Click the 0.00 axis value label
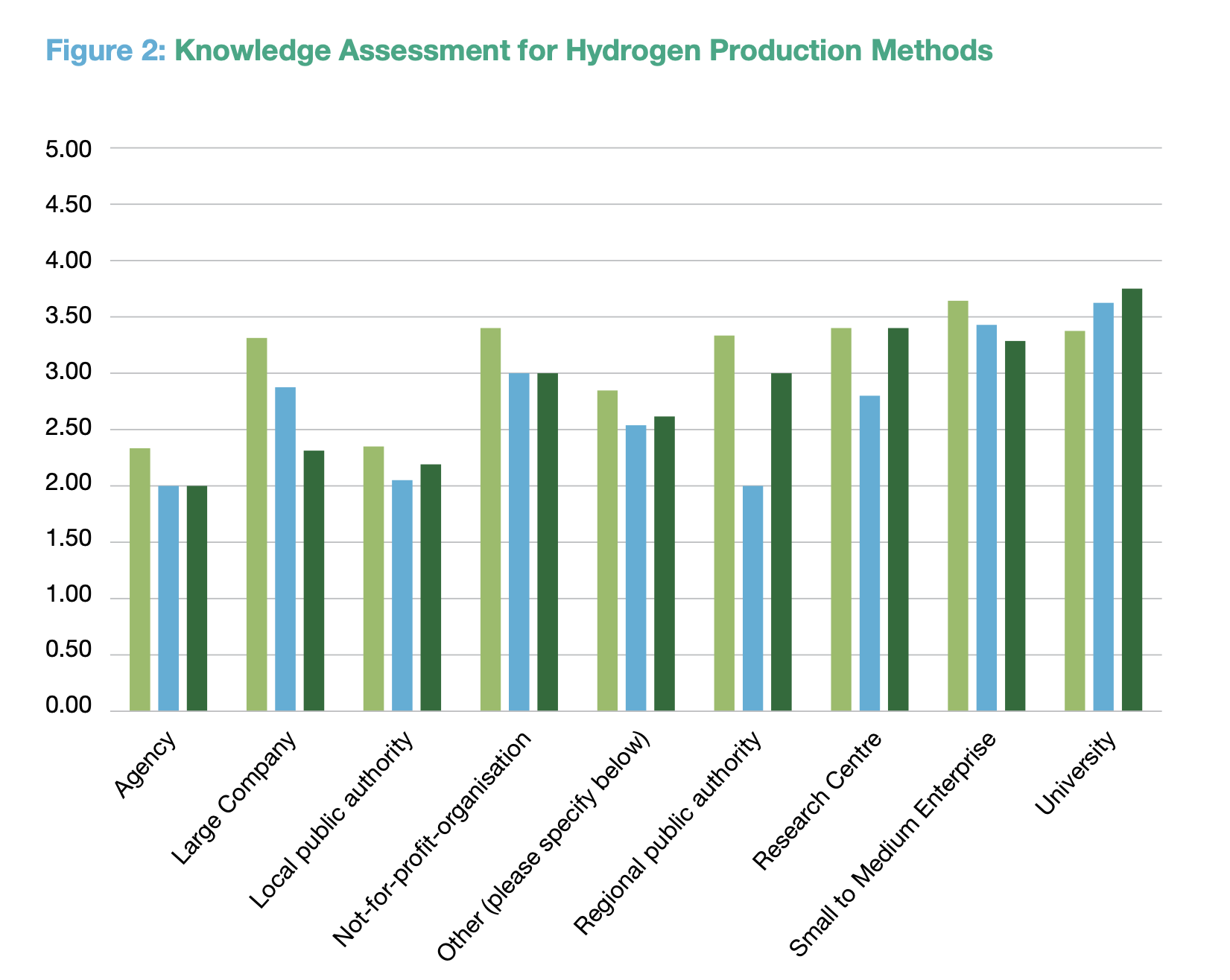Image resolution: width=1230 pixels, height=980 pixels. coord(68,703)
